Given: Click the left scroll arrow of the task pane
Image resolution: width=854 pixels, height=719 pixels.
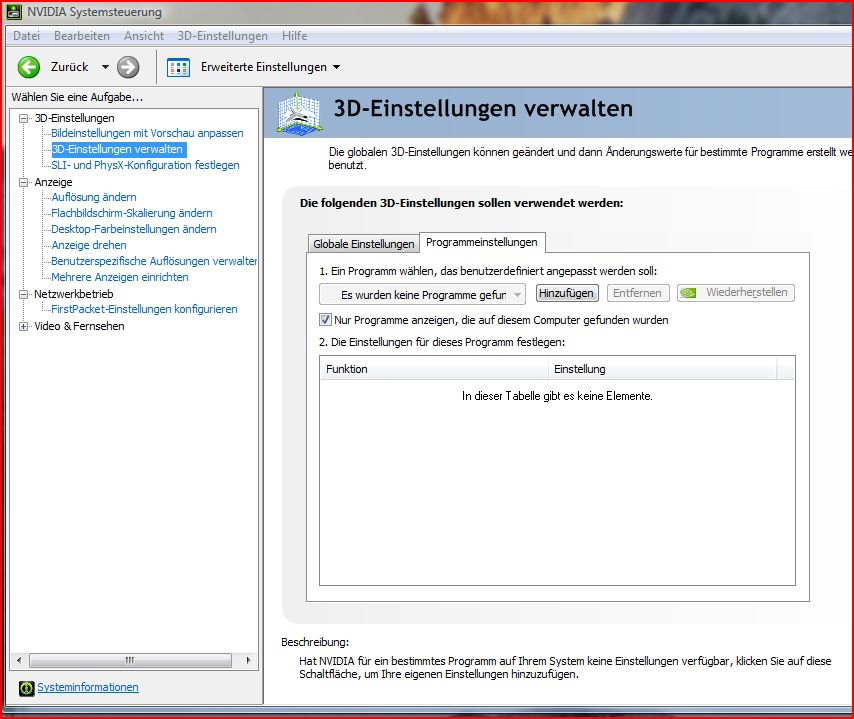Looking at the screenshot, I should (19, 660).
